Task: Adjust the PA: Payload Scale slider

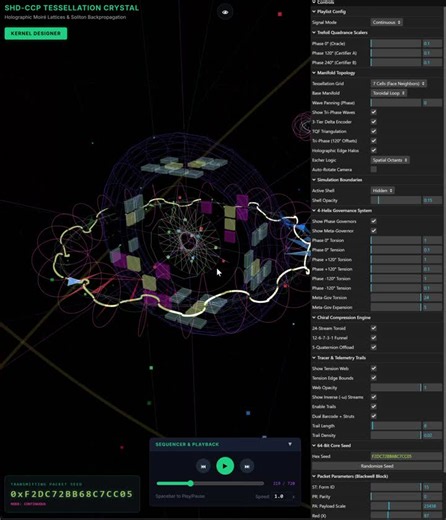Action: pyautogui.click(x=396, y=506)
